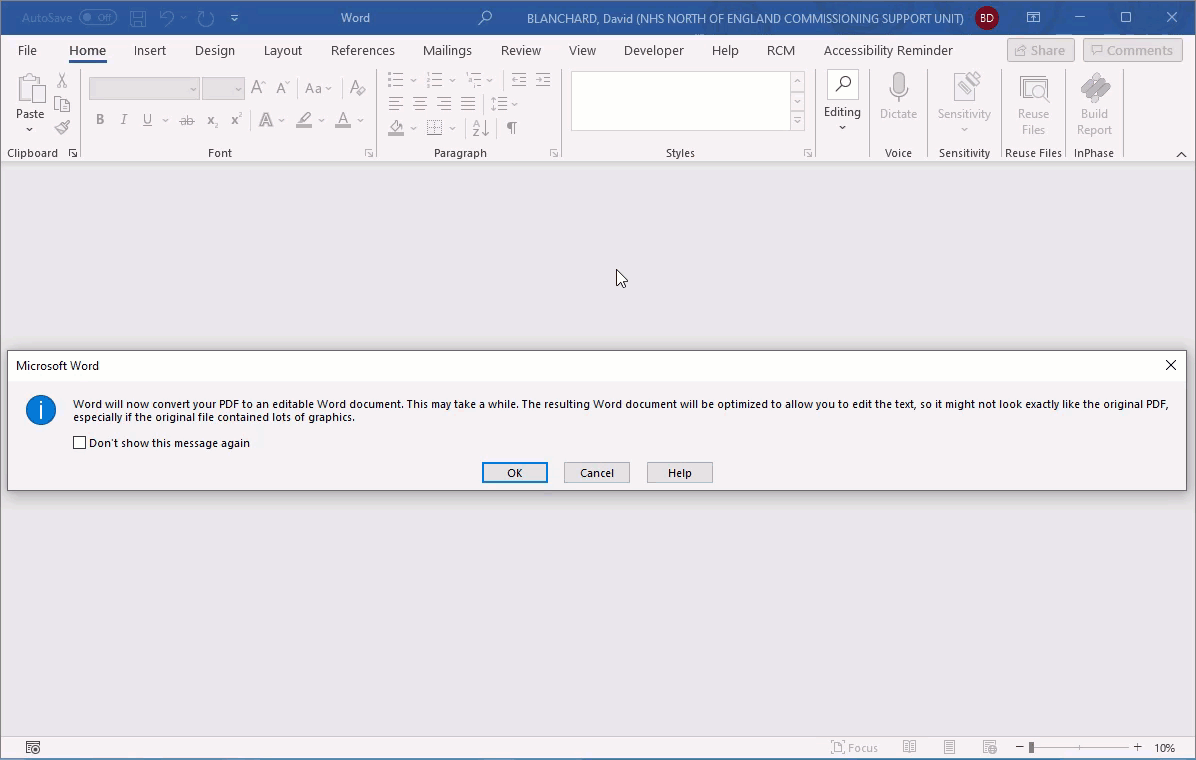
Task: Open the Developer tab
Action: [654, 50]
